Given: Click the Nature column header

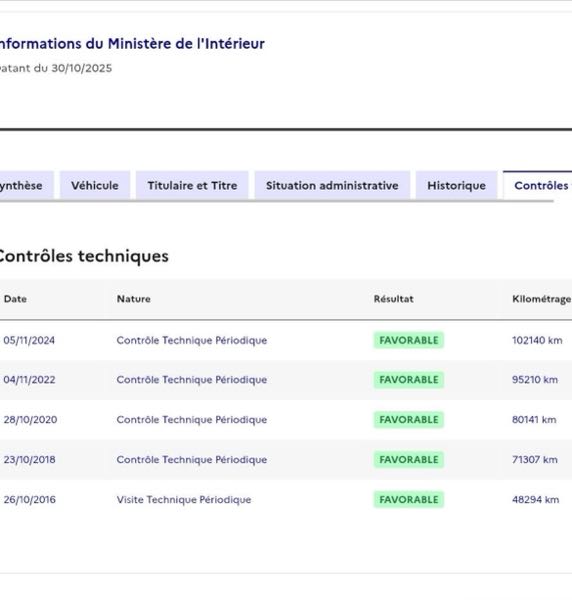Looking at the screenshot, I should (x=134, y=299).
